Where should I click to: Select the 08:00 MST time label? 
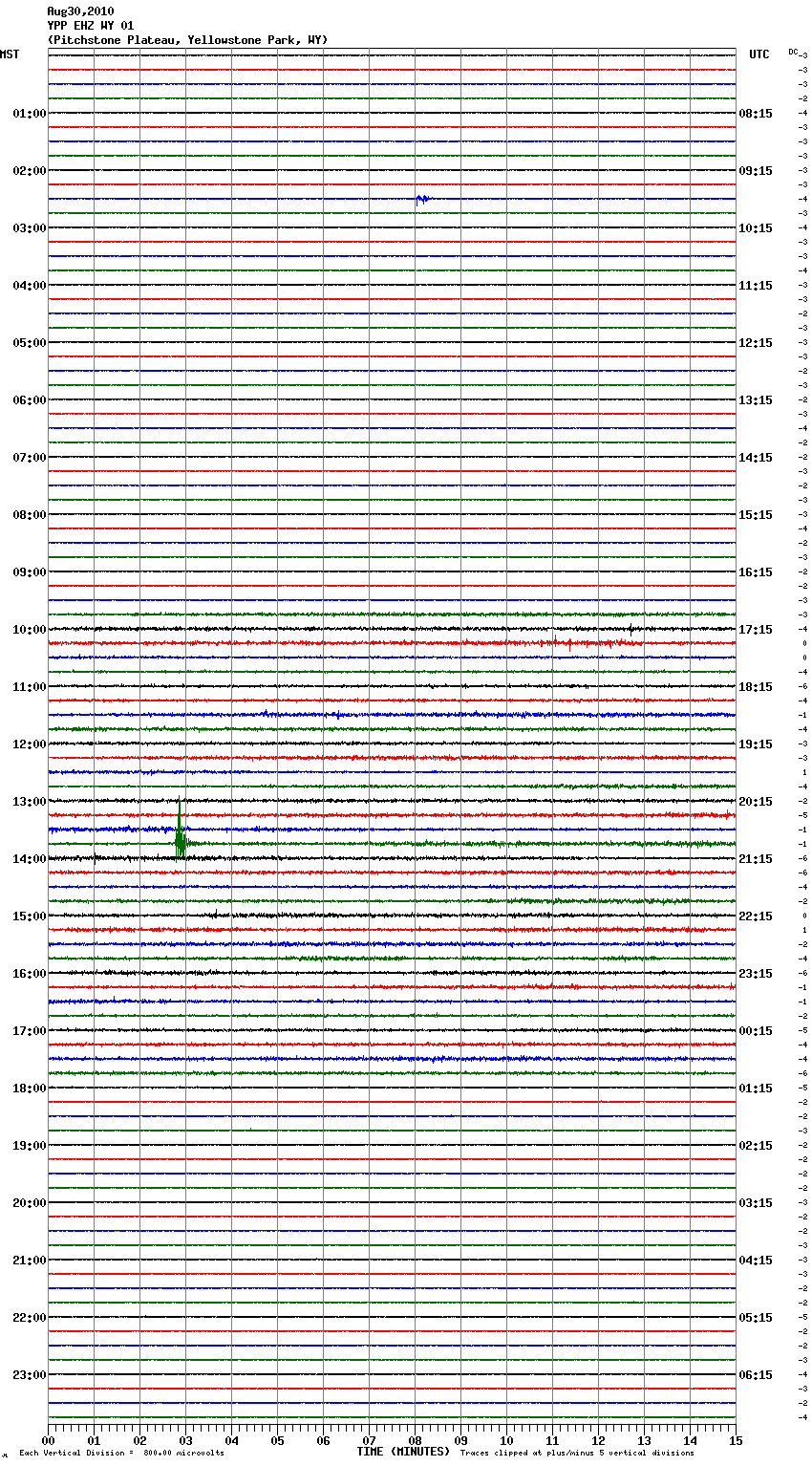(x=30, y=515)
